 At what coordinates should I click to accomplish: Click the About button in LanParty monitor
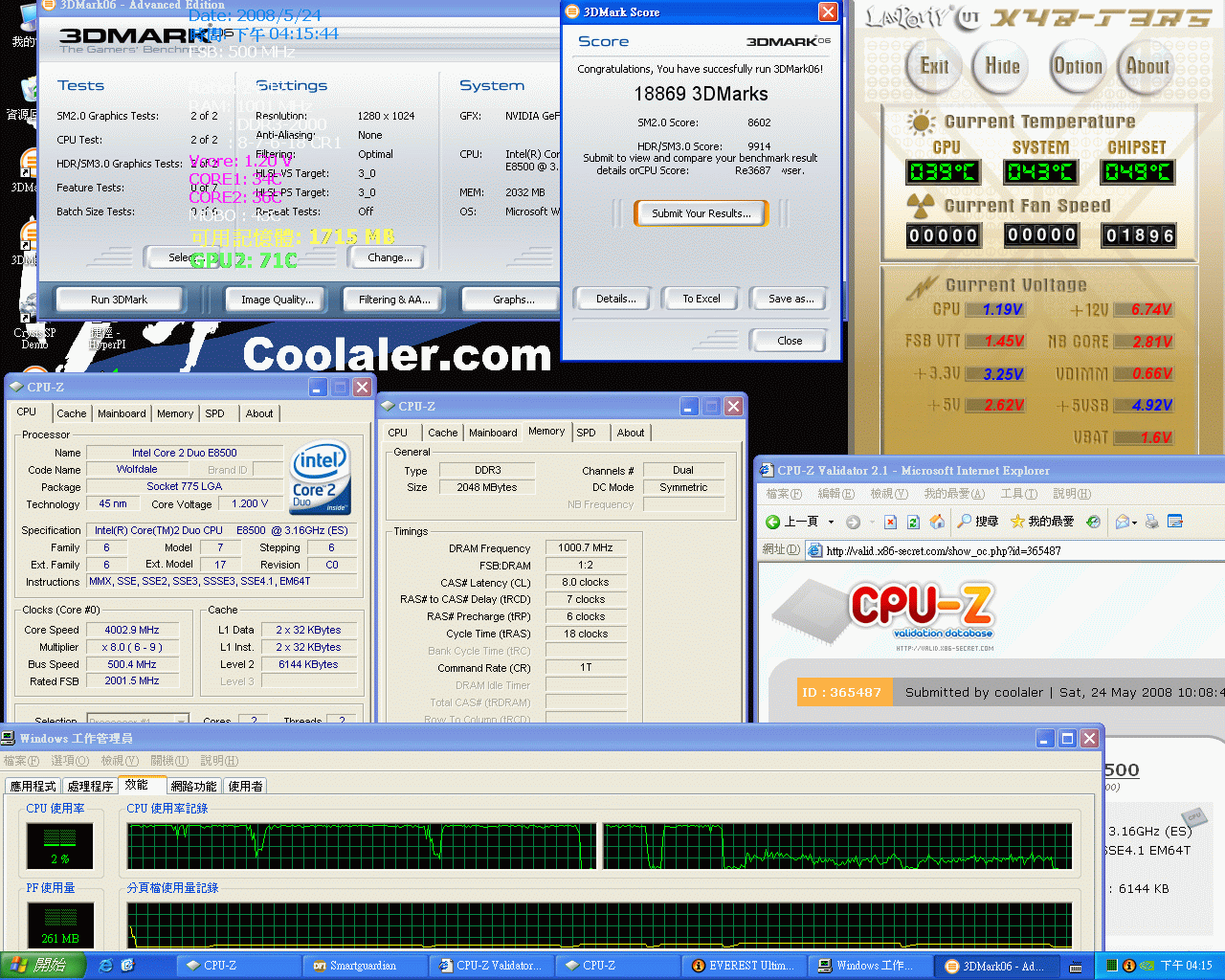coord(1147,66)
